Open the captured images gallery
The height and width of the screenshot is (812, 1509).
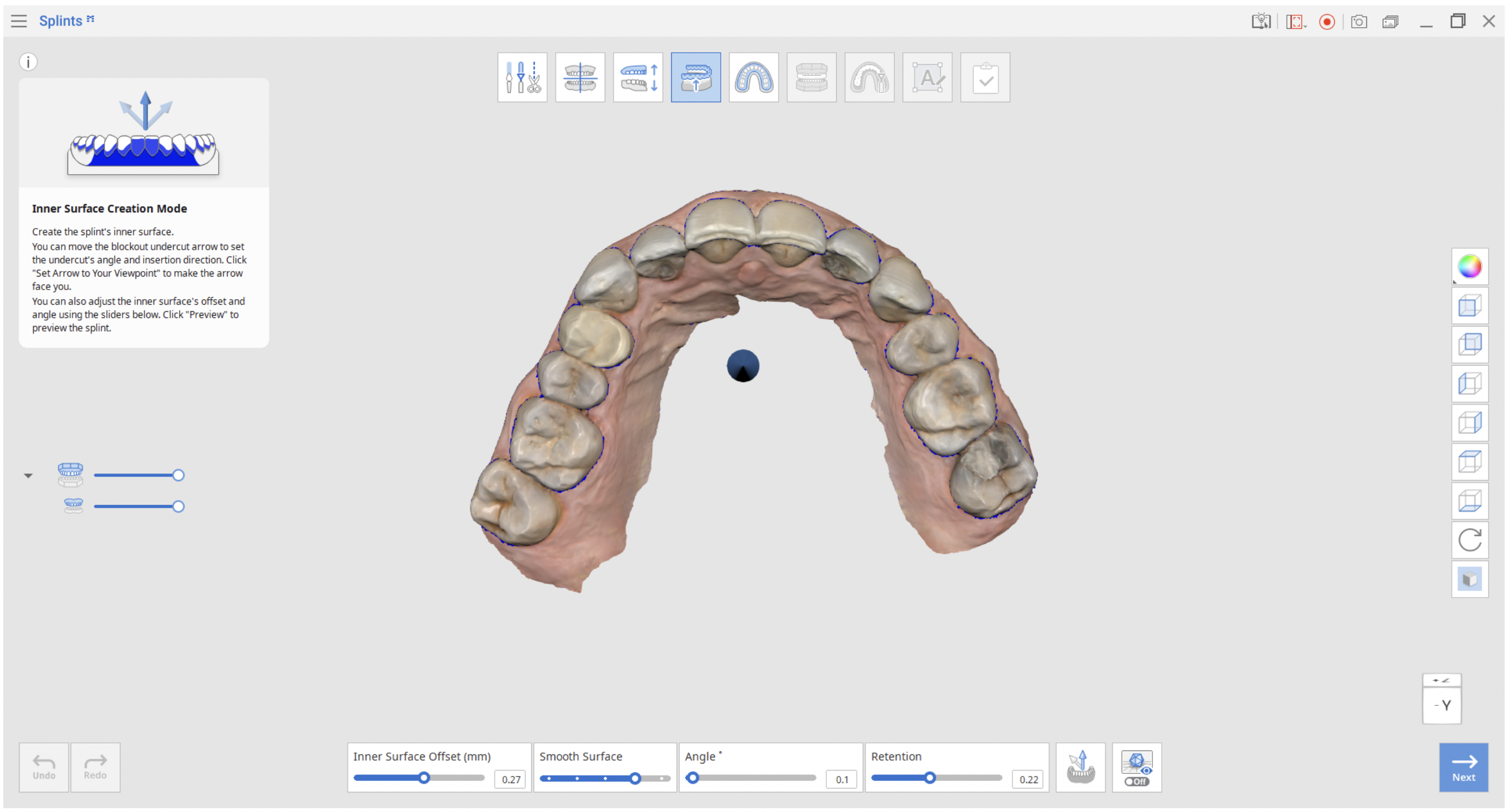point(1391,22)
